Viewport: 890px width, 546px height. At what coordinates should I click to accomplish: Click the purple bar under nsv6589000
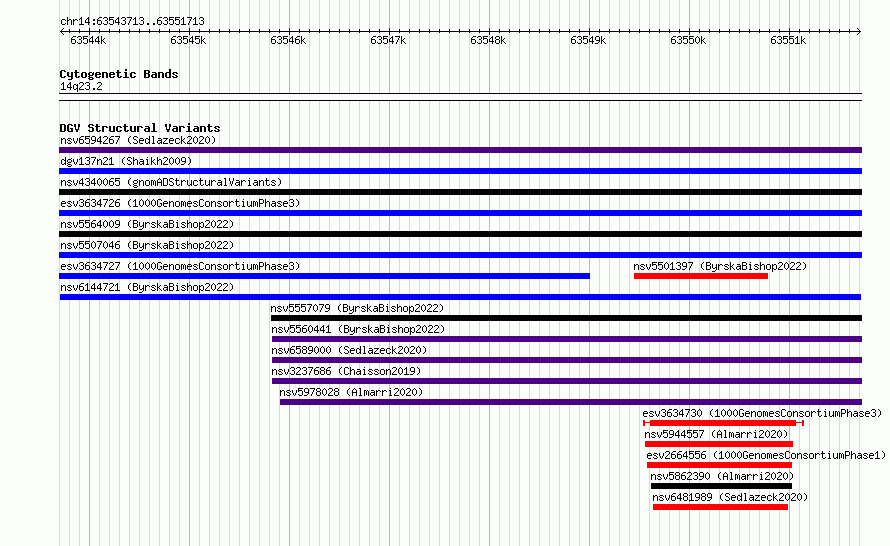[x=567, y=360]
